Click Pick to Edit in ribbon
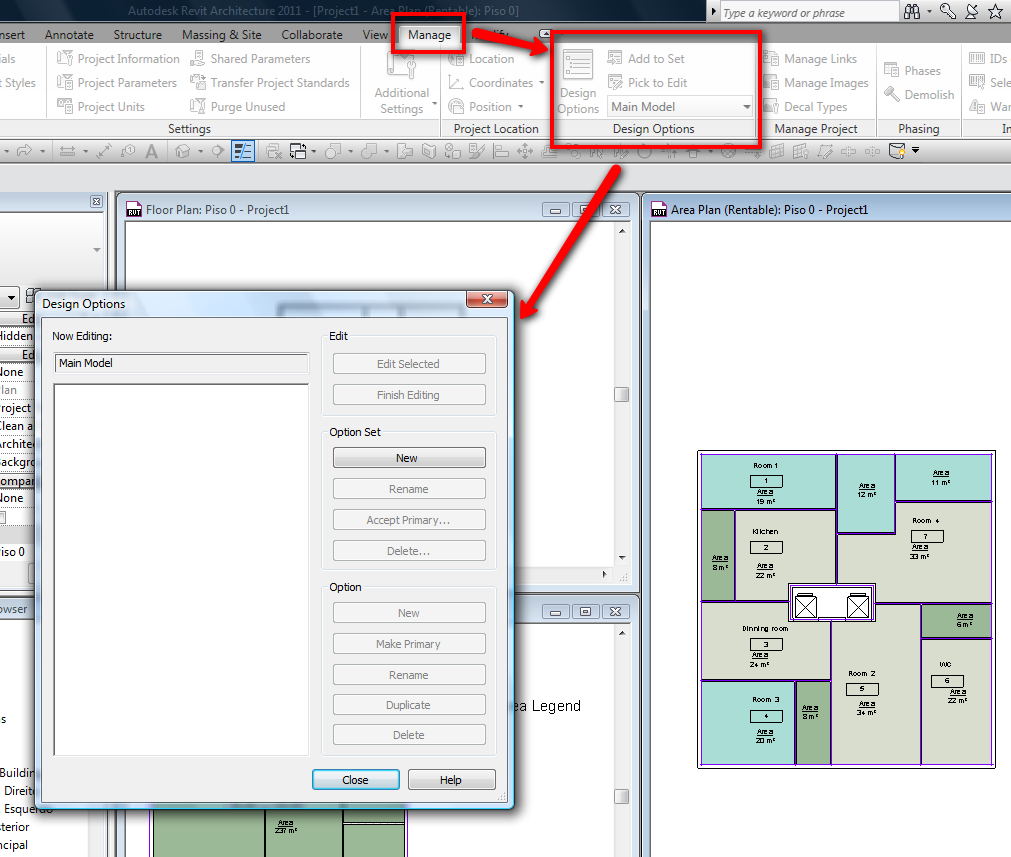 647,83
